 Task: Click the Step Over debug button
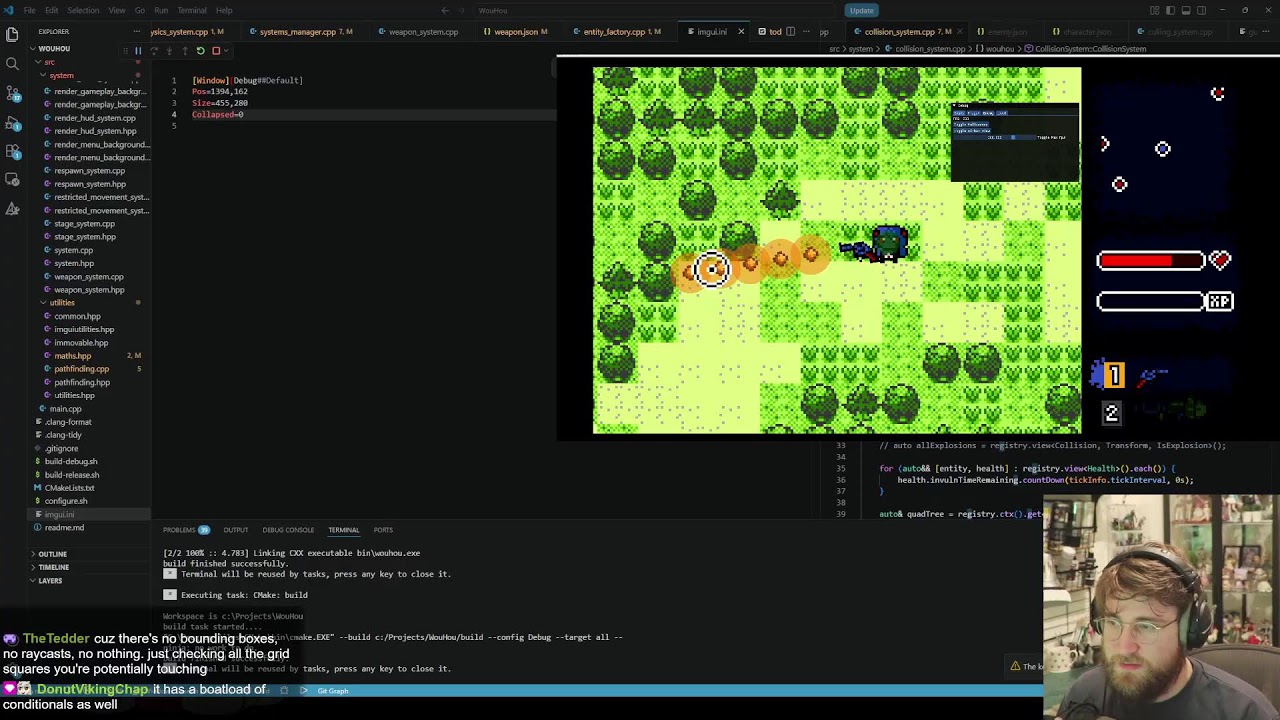pos(154,50)
